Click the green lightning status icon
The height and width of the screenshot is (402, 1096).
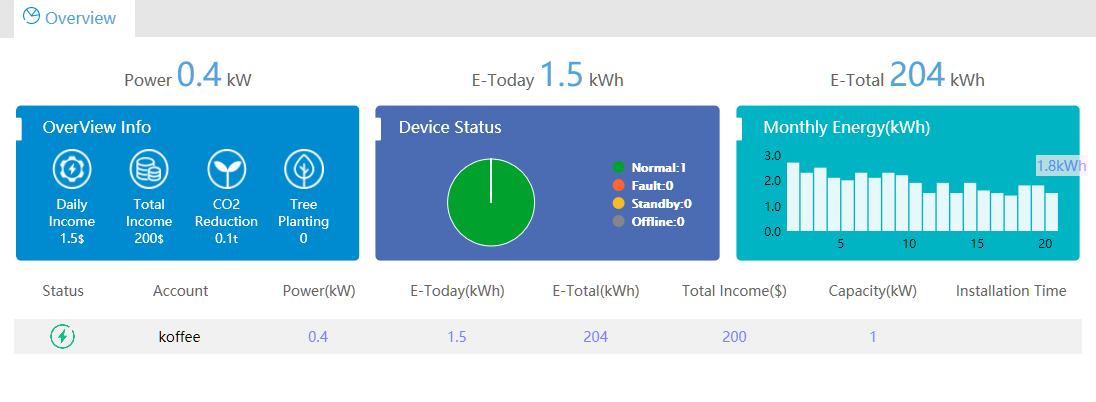click(63, 337)
